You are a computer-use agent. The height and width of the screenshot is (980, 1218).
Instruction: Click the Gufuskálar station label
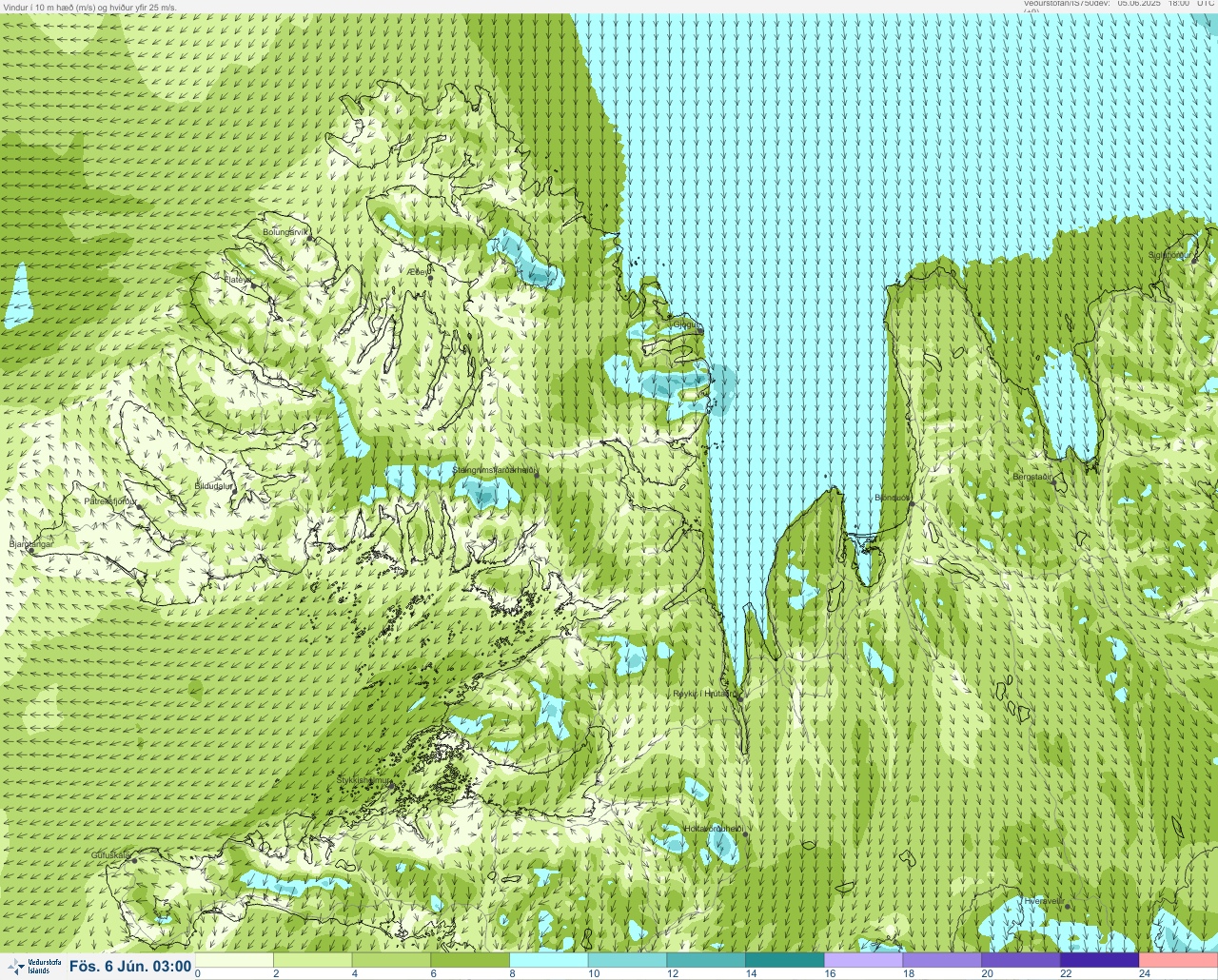(110, 854)
